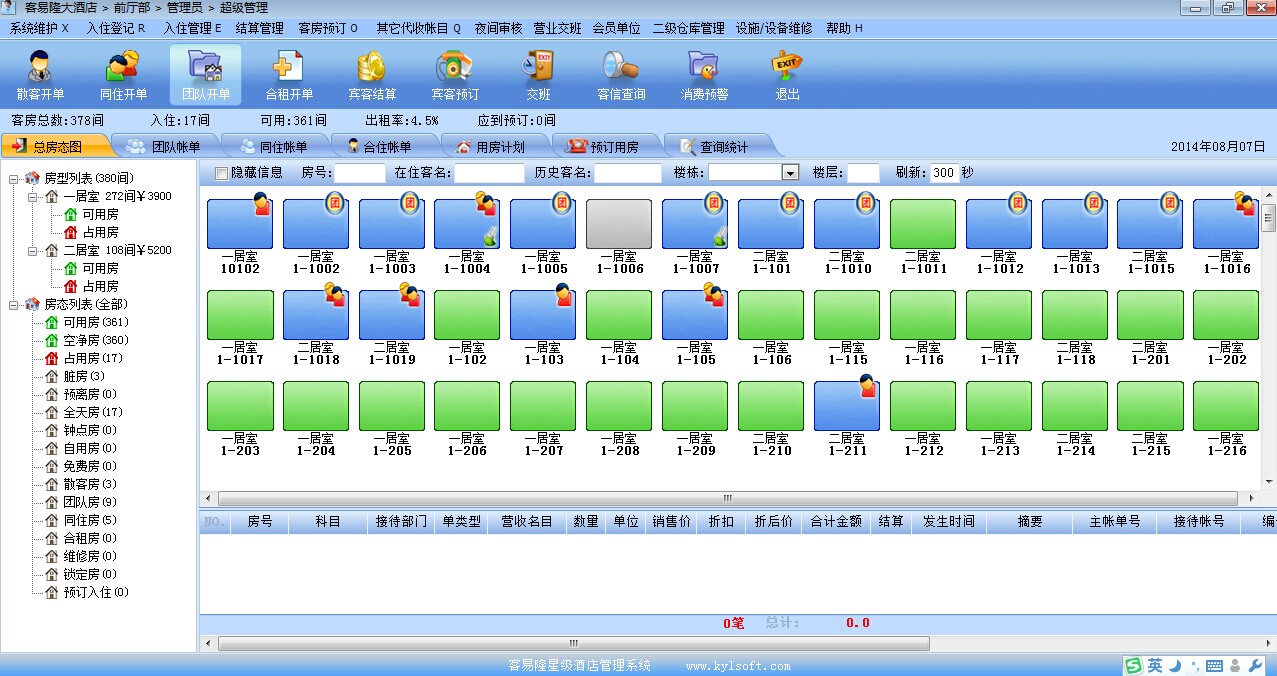Click wrench settings tray icon

tap(1256, 666)
